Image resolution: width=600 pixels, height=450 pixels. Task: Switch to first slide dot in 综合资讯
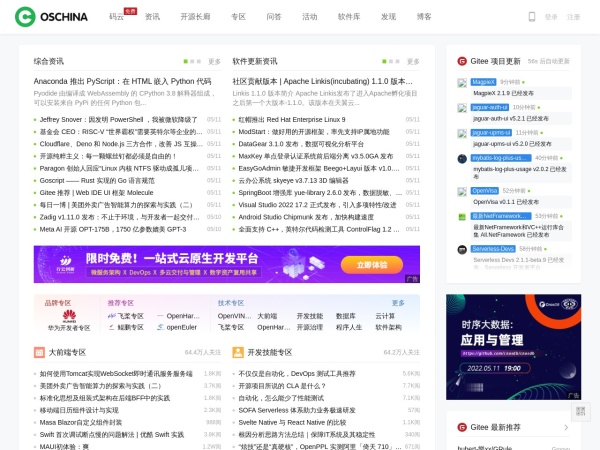(186, 61)
